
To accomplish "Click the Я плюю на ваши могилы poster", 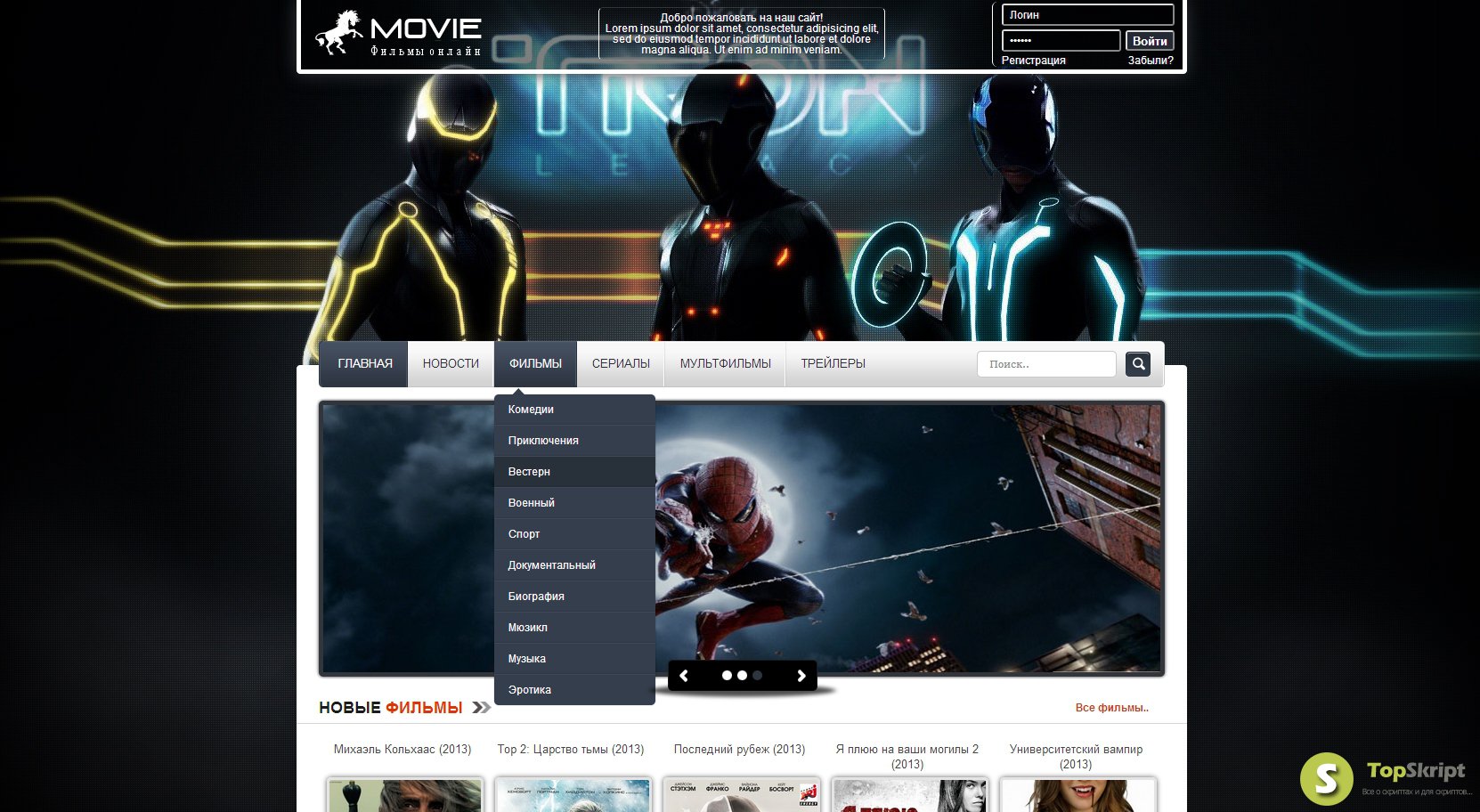I will tap(909, 795).
